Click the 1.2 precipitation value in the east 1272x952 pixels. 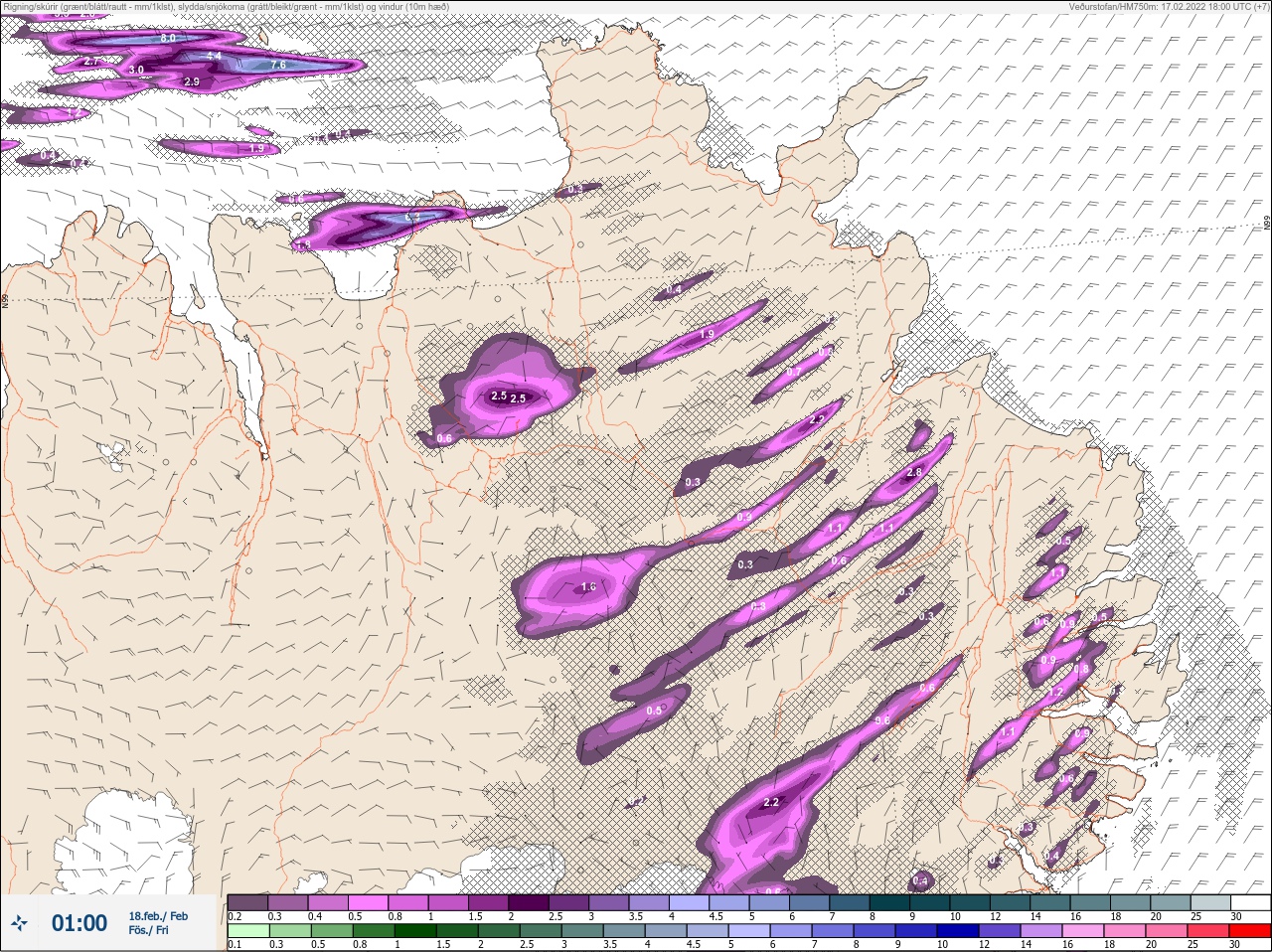[1056, 693]
